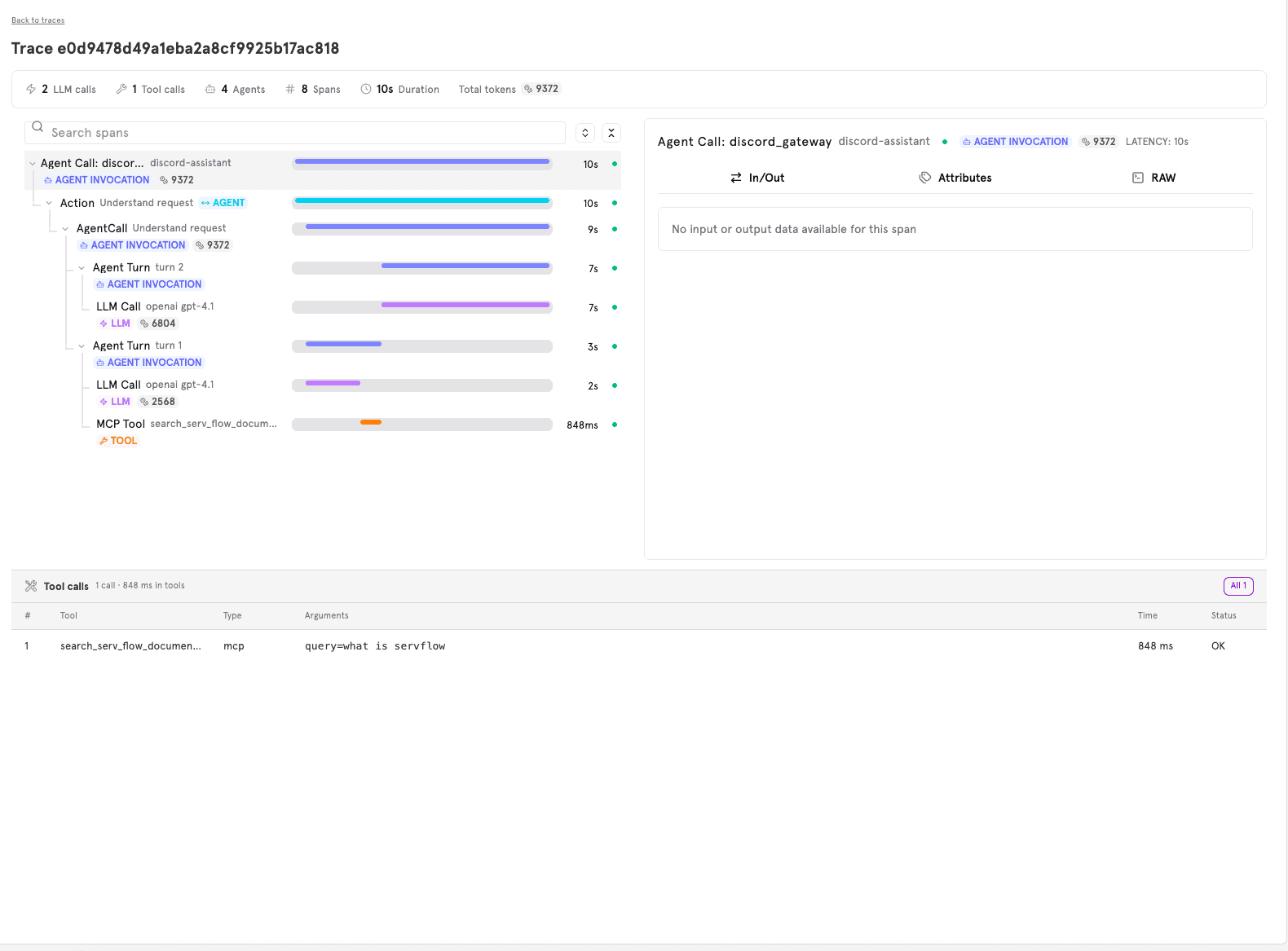Image resolution: width=1288 pixels, height=951 pixels.
Task: Click the 'All 1' tool calls filter
Action: click(1238, 586)
